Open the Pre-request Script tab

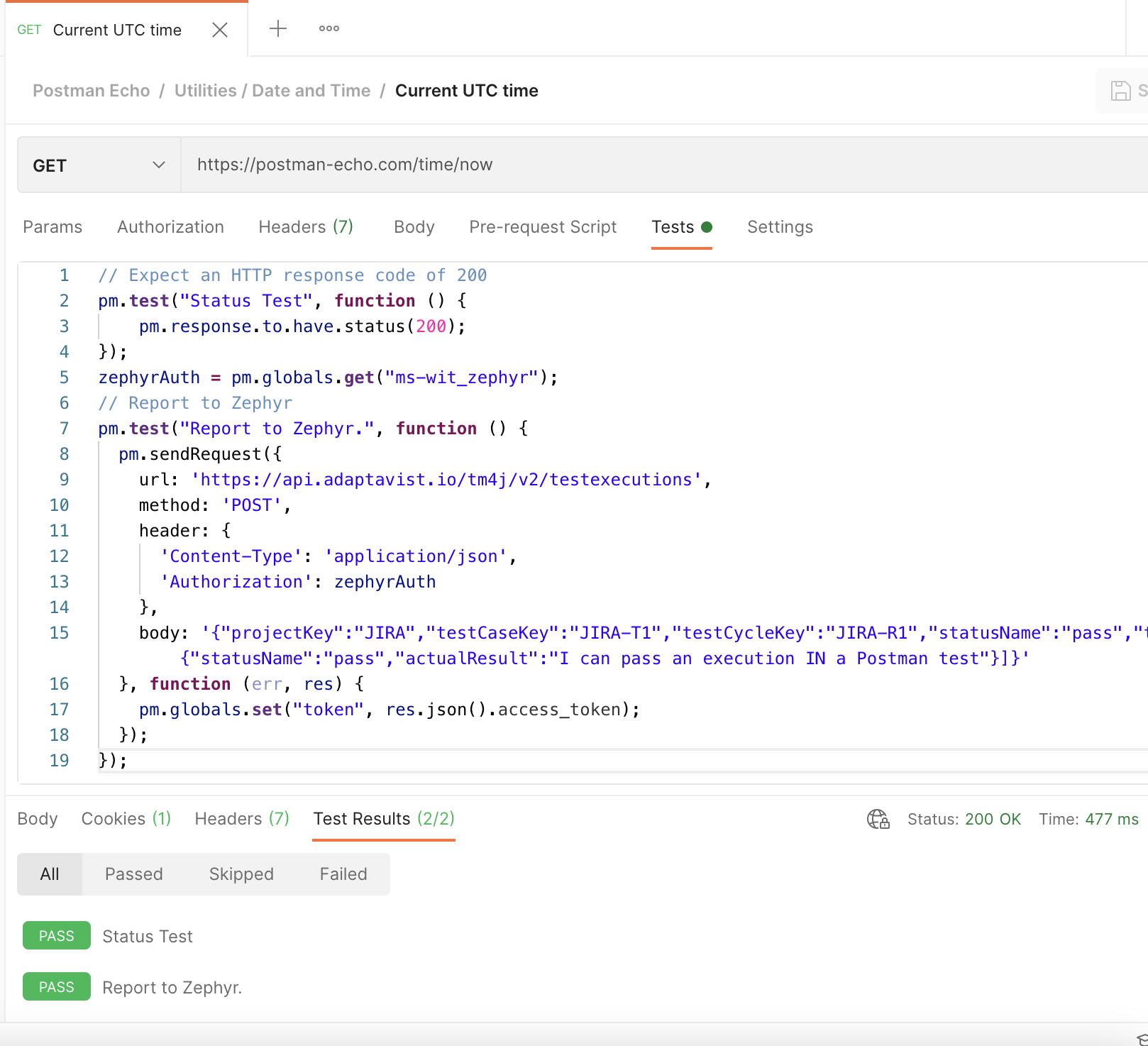pyautogui.click(x=543, y=227)
